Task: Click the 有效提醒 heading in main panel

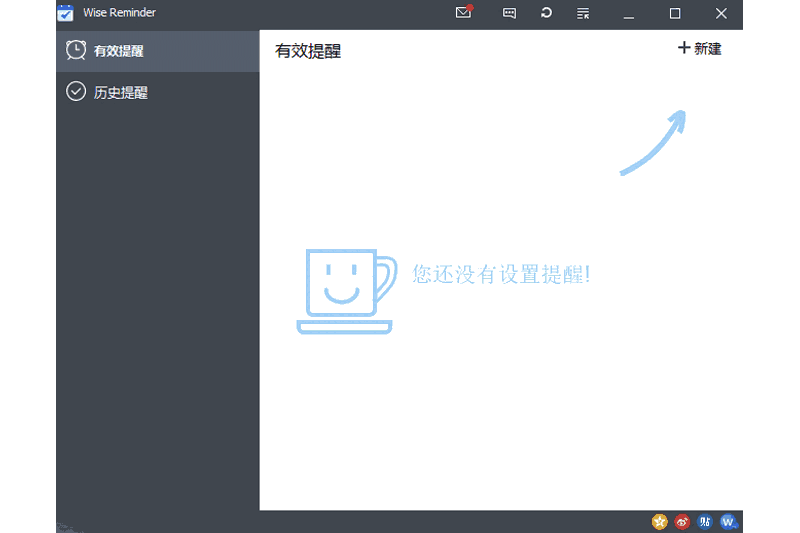Action: [x=308, y=51]
